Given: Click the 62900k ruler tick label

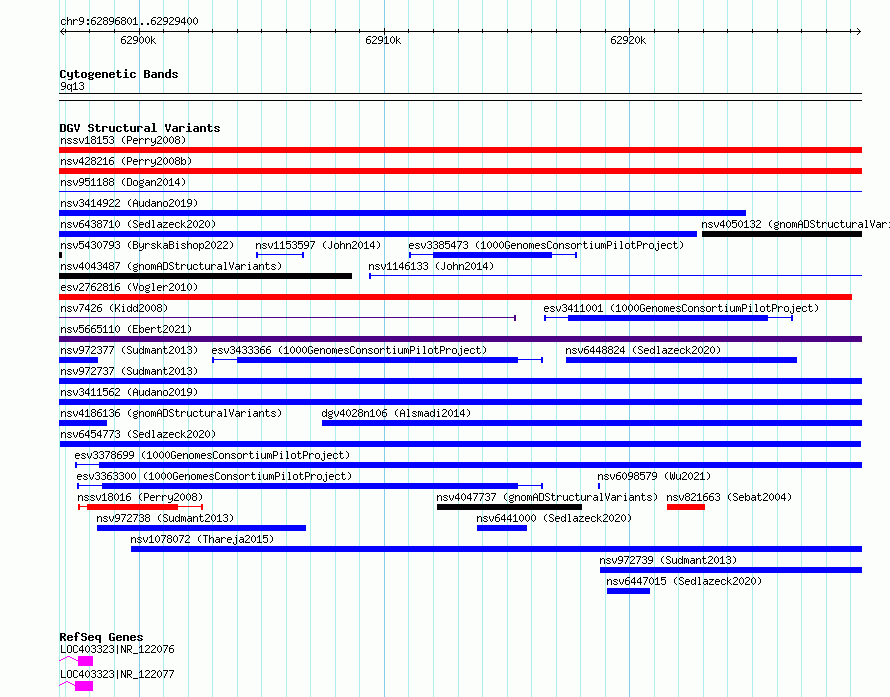Looking at the screenshot, I should coord(138,40).
